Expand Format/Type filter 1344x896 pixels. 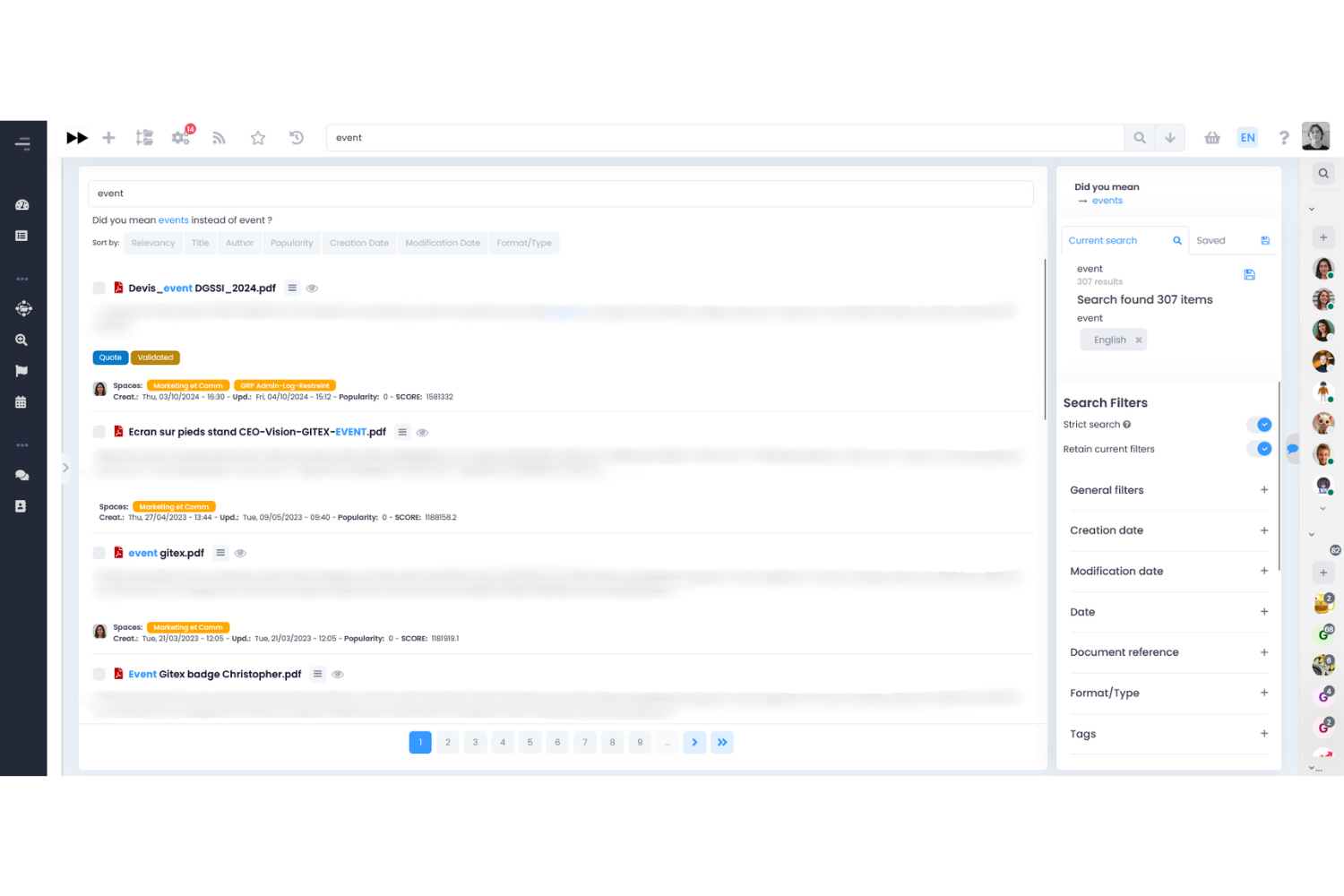[x=1168, y=694]
